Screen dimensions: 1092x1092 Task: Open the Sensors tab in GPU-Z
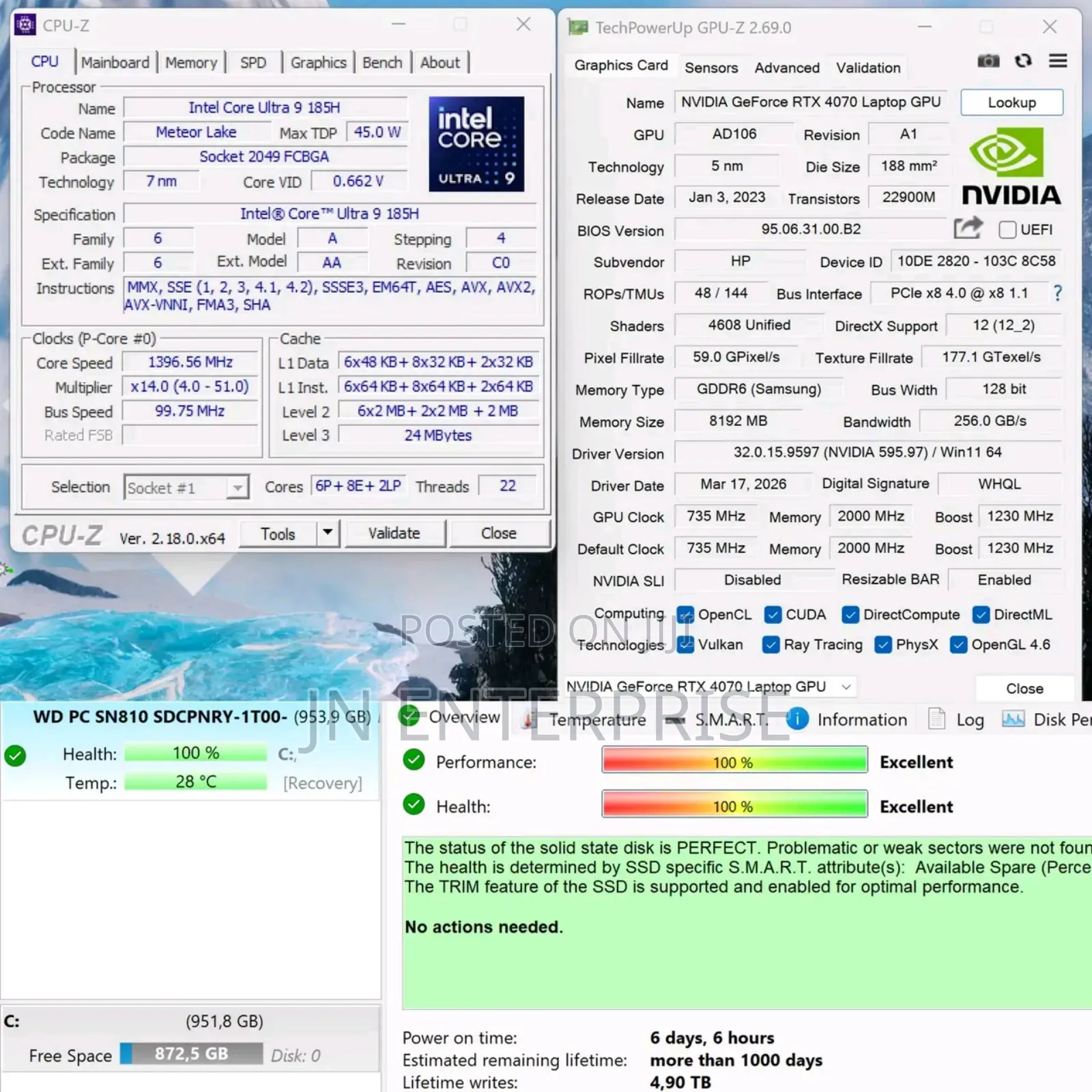click(711, 68)
